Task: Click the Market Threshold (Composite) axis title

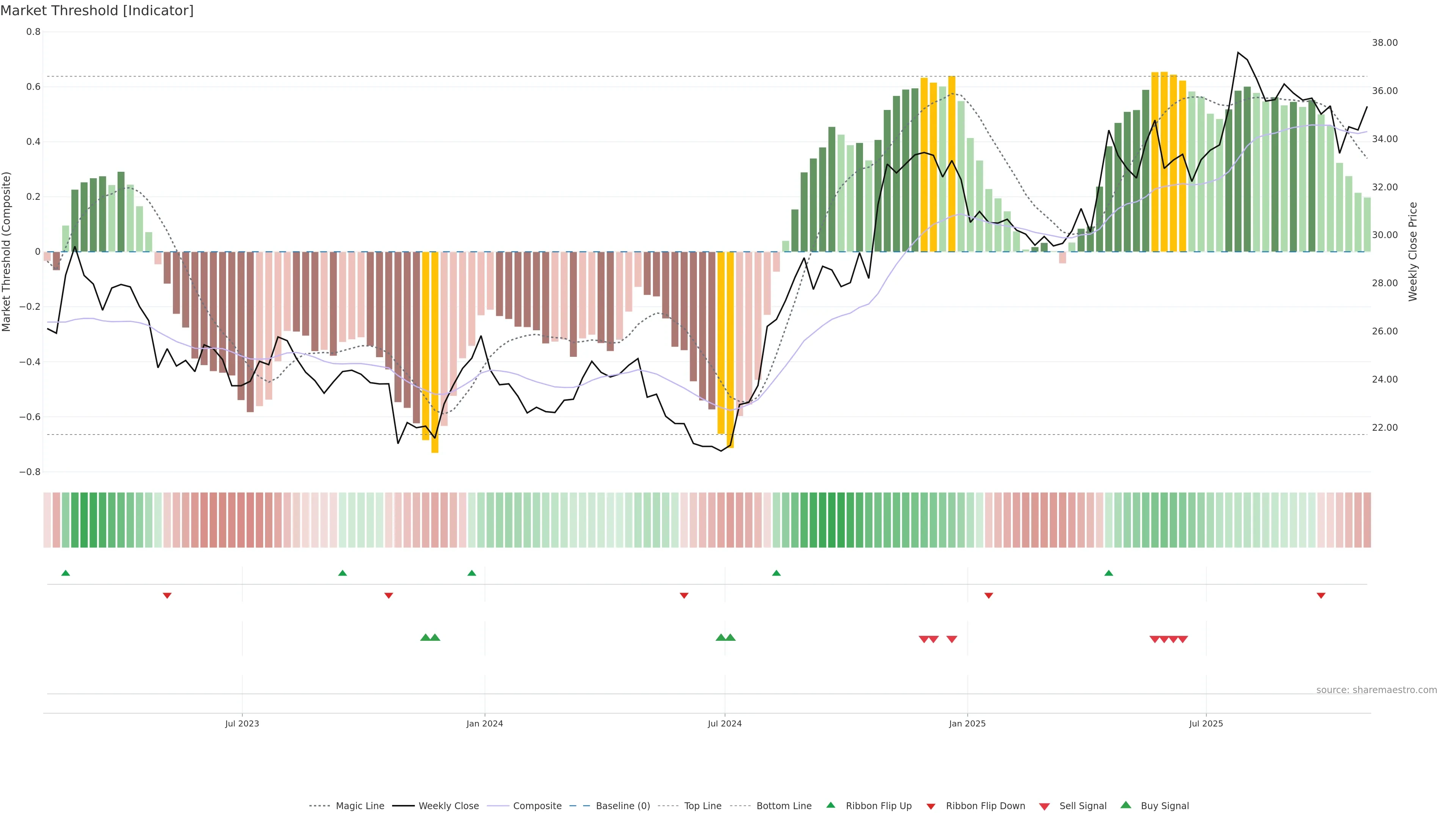Action: coord(7,251)
